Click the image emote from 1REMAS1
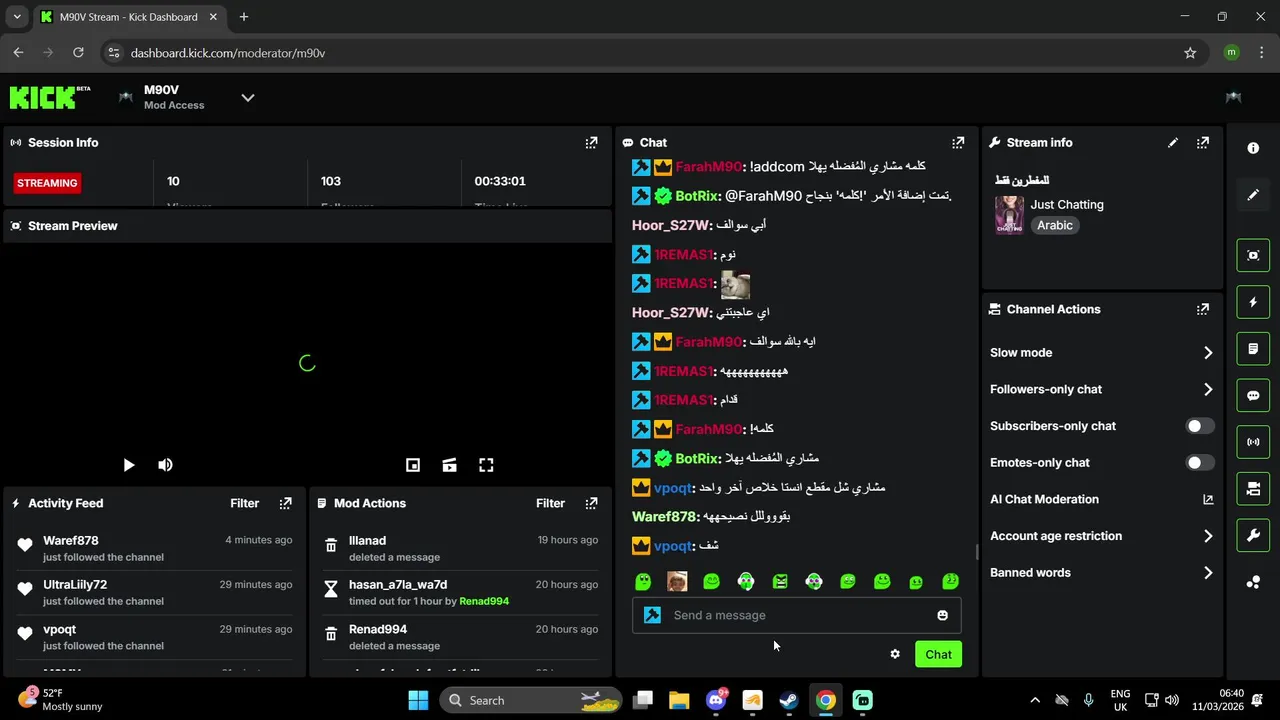The image size is (1280, 720). tap(735, 284)
